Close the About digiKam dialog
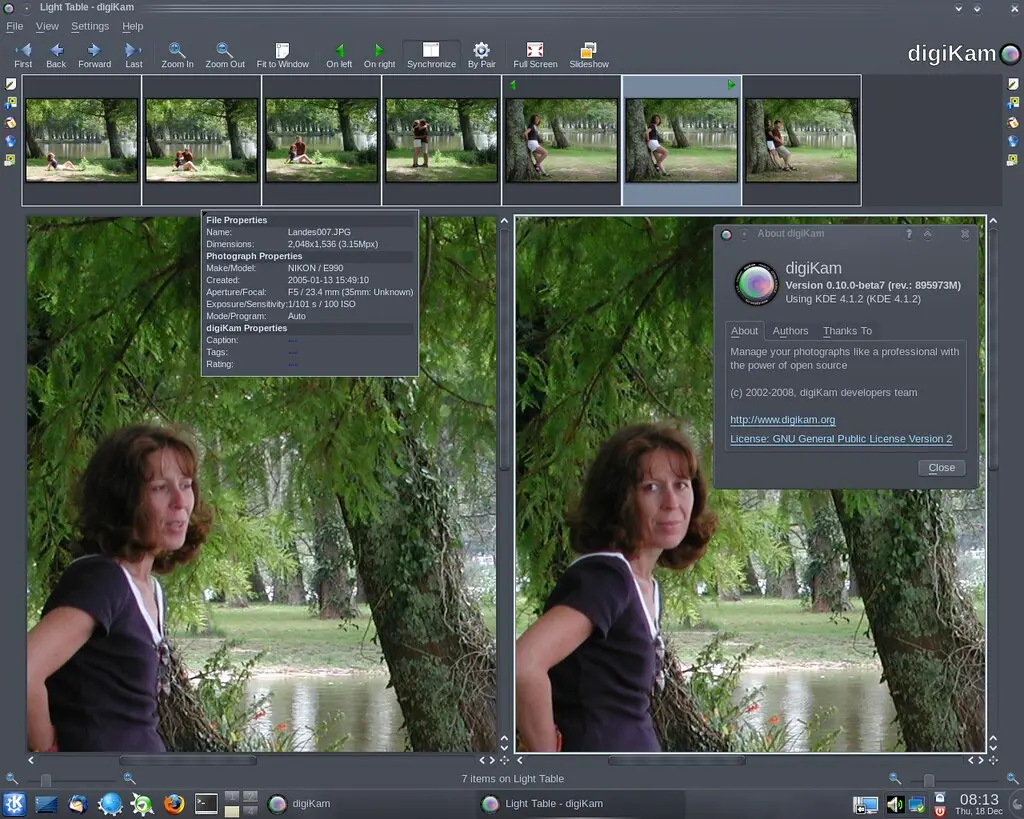The width and height of the screenshot is (1024, 819). [941, 467]
